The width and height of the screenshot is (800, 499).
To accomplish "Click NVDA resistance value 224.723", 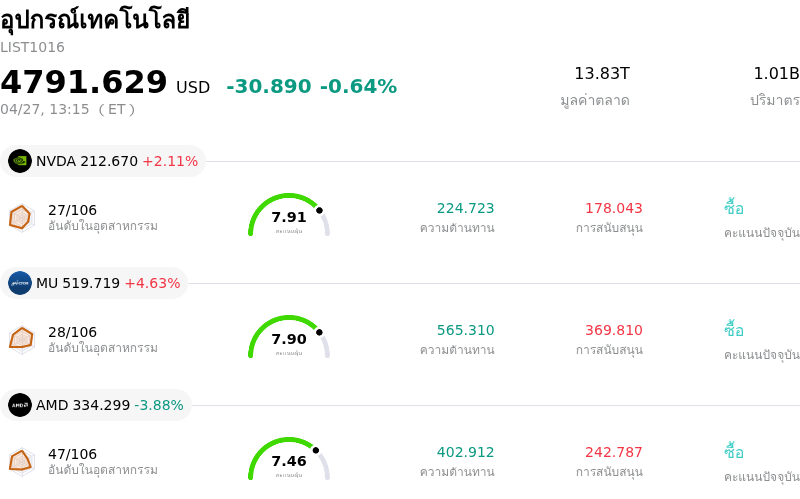I will click(465, 208).
